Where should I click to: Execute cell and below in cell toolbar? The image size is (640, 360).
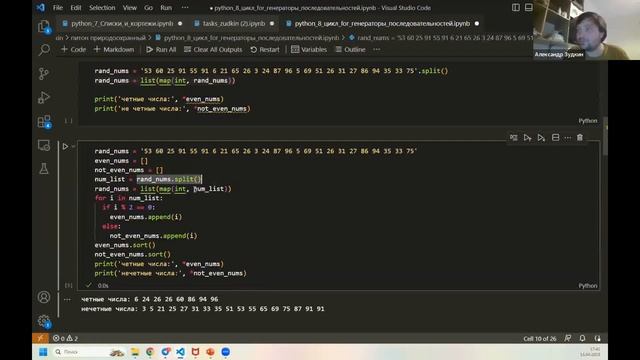[541, 138]
